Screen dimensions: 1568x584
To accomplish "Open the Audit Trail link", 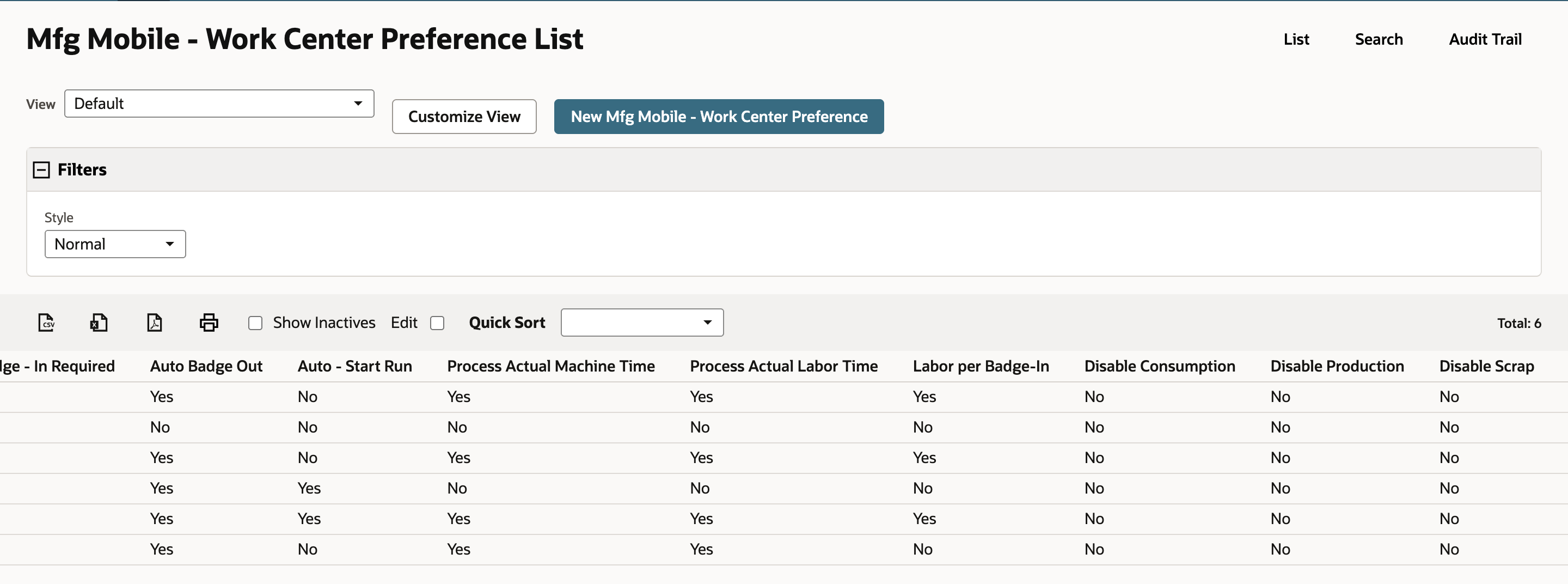I will pyautogui.click(x=1485, y=40).
